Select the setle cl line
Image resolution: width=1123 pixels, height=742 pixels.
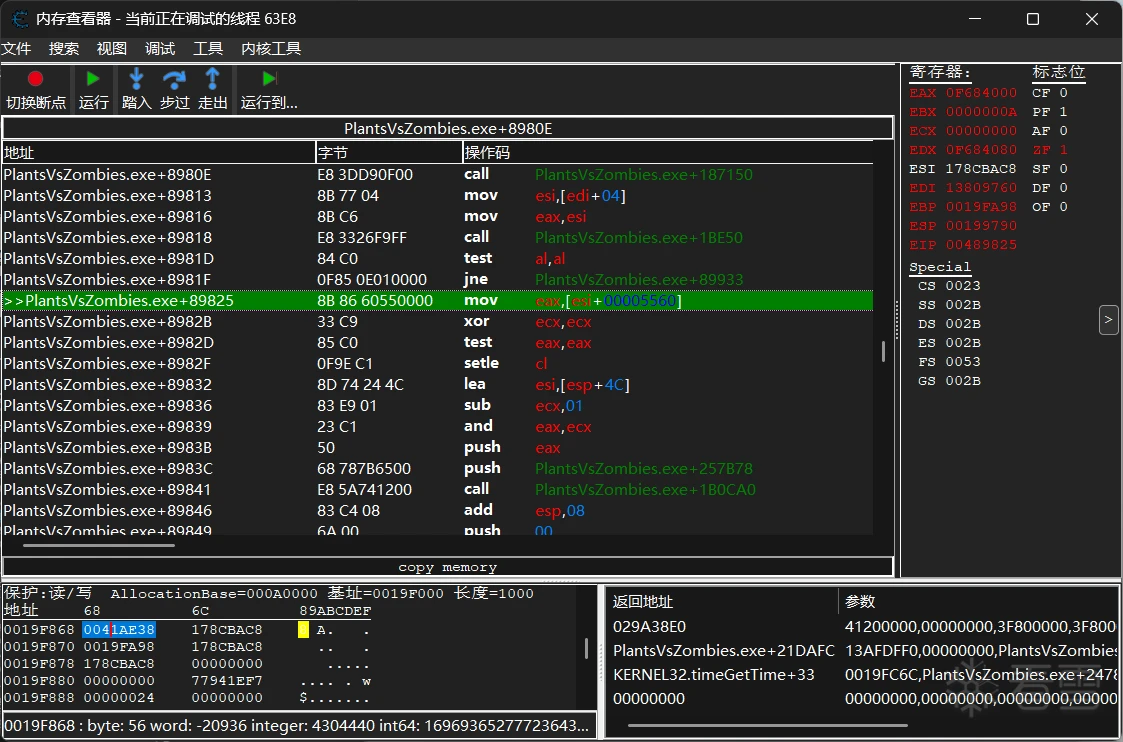pyautogui.click(x=438, y=364)
